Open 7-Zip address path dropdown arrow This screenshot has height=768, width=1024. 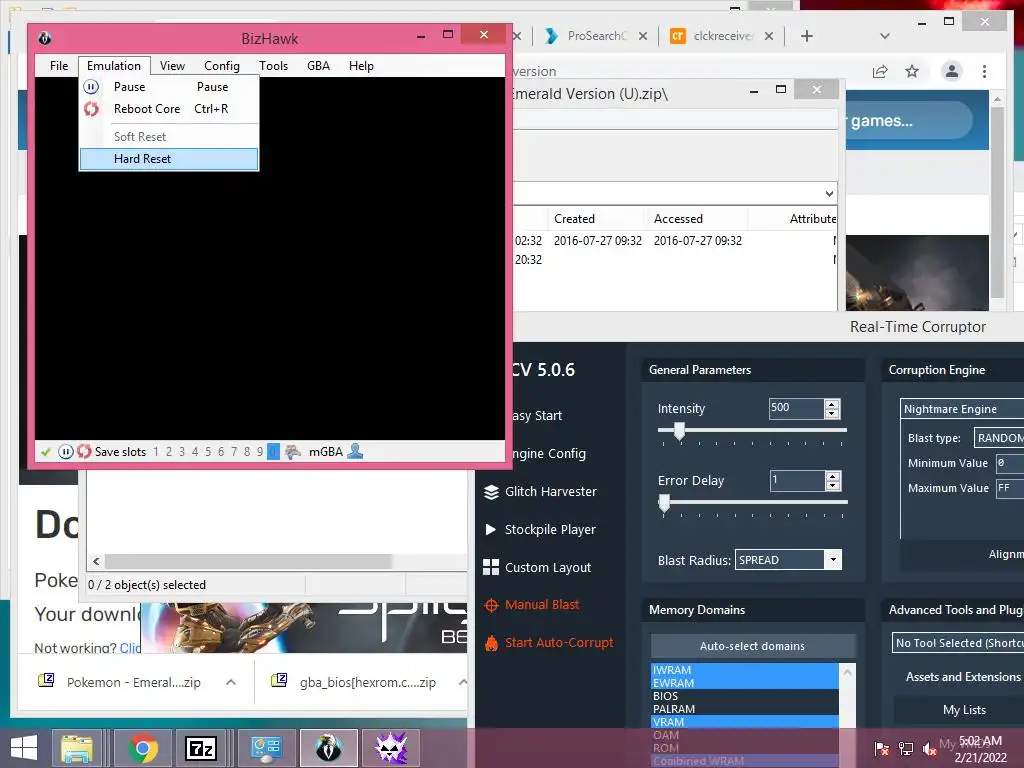829,194
